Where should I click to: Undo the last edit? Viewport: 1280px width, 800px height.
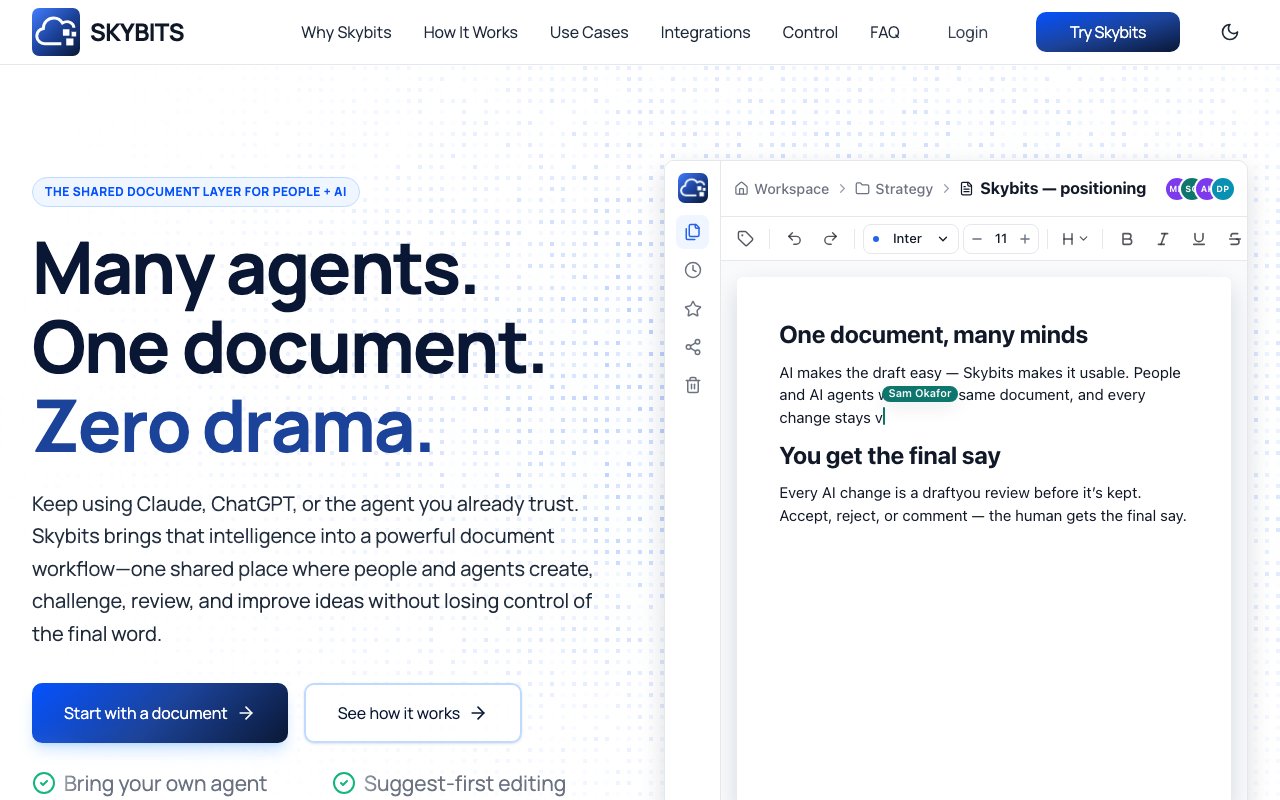[x=794, y=239]
